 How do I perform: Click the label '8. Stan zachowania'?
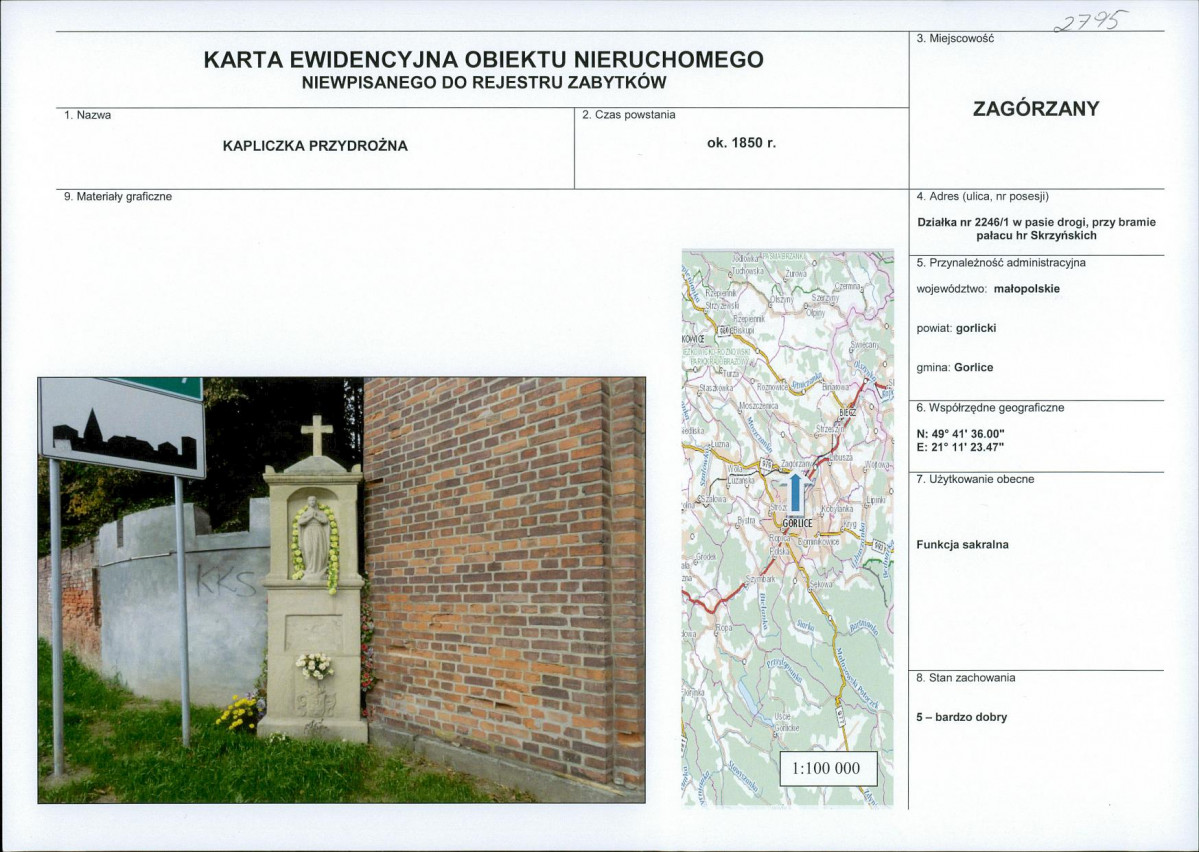coord(966,678)
